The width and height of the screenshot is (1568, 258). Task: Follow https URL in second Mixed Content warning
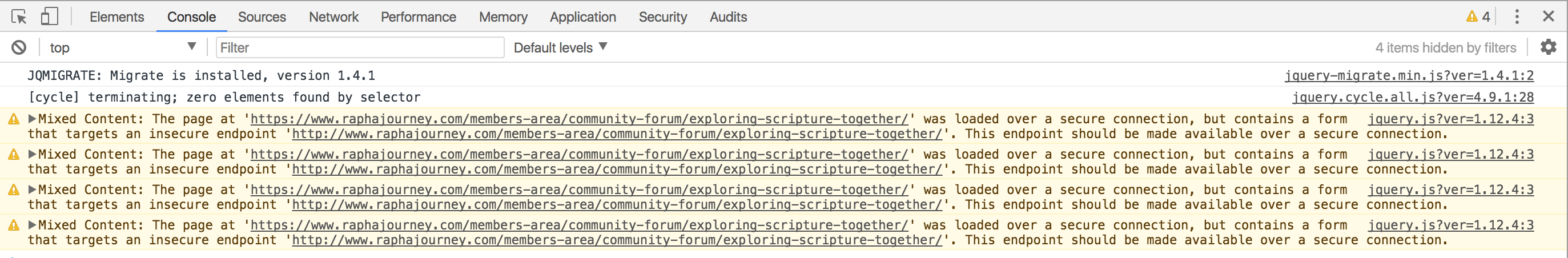pyautogui.click(x=579, y=154)
